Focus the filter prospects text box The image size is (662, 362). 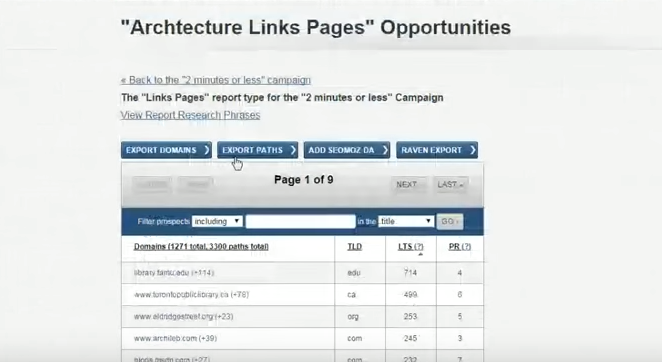[300, 221]
